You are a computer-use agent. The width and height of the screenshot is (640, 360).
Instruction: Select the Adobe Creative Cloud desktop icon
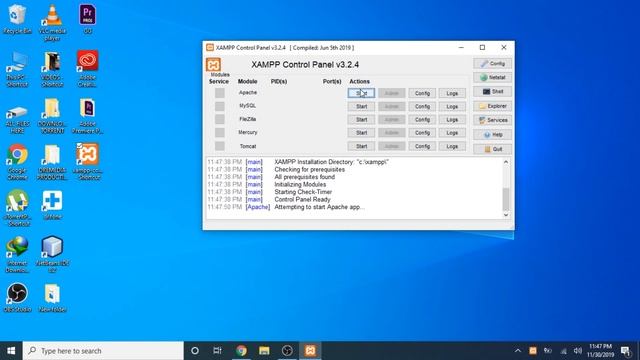[x=87, y=69]
